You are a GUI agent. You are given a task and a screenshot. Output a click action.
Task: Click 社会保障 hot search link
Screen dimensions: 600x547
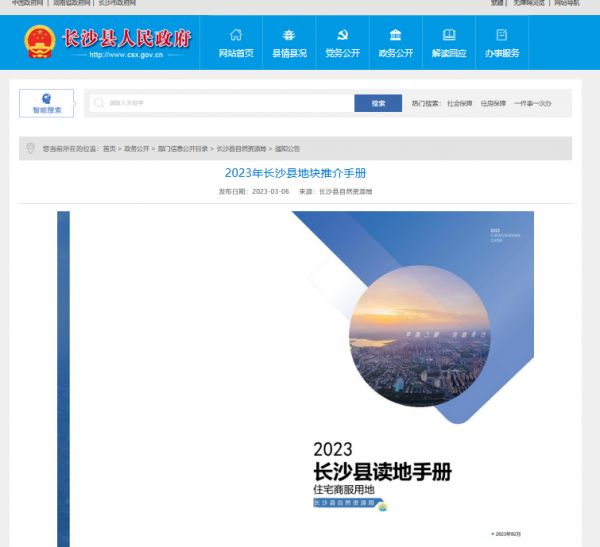460,103
